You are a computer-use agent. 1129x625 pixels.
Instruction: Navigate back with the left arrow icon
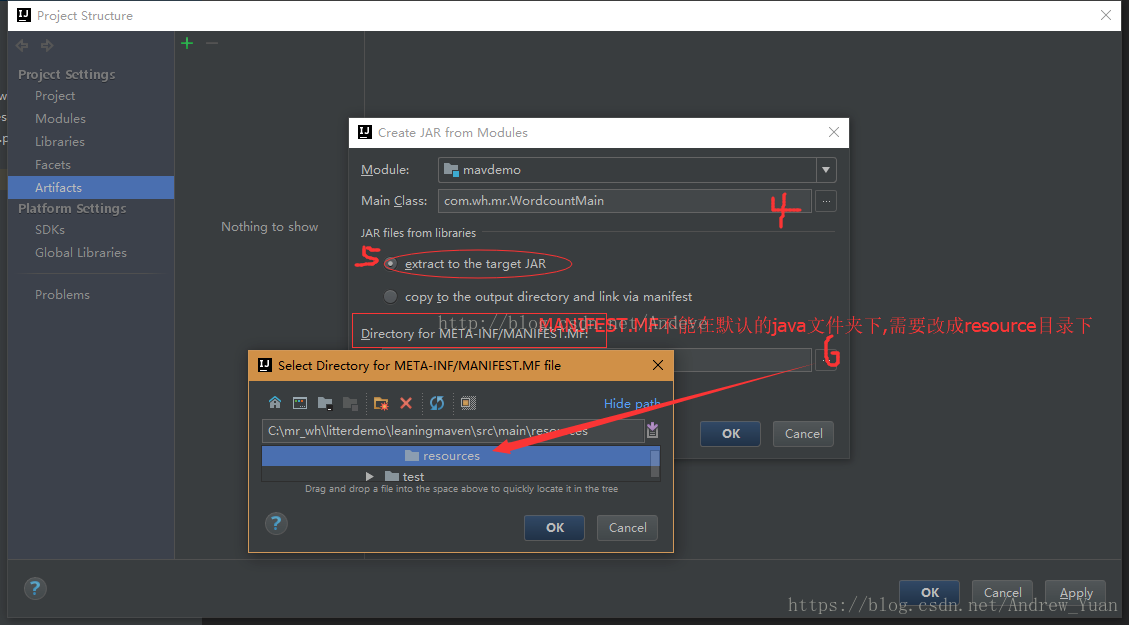(22, 46)
